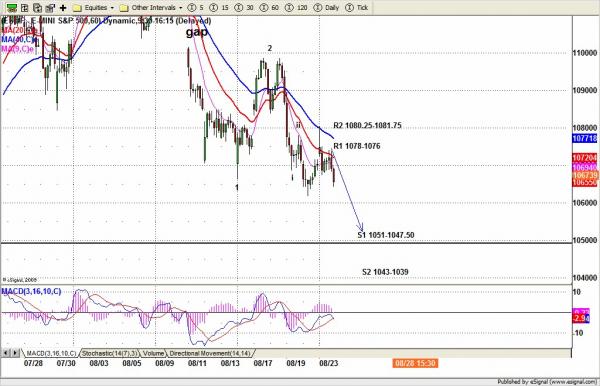This screenshot has width=600, height=386.
Task: Open the Equities folder dropdown
Action: [x=94, y=8]
